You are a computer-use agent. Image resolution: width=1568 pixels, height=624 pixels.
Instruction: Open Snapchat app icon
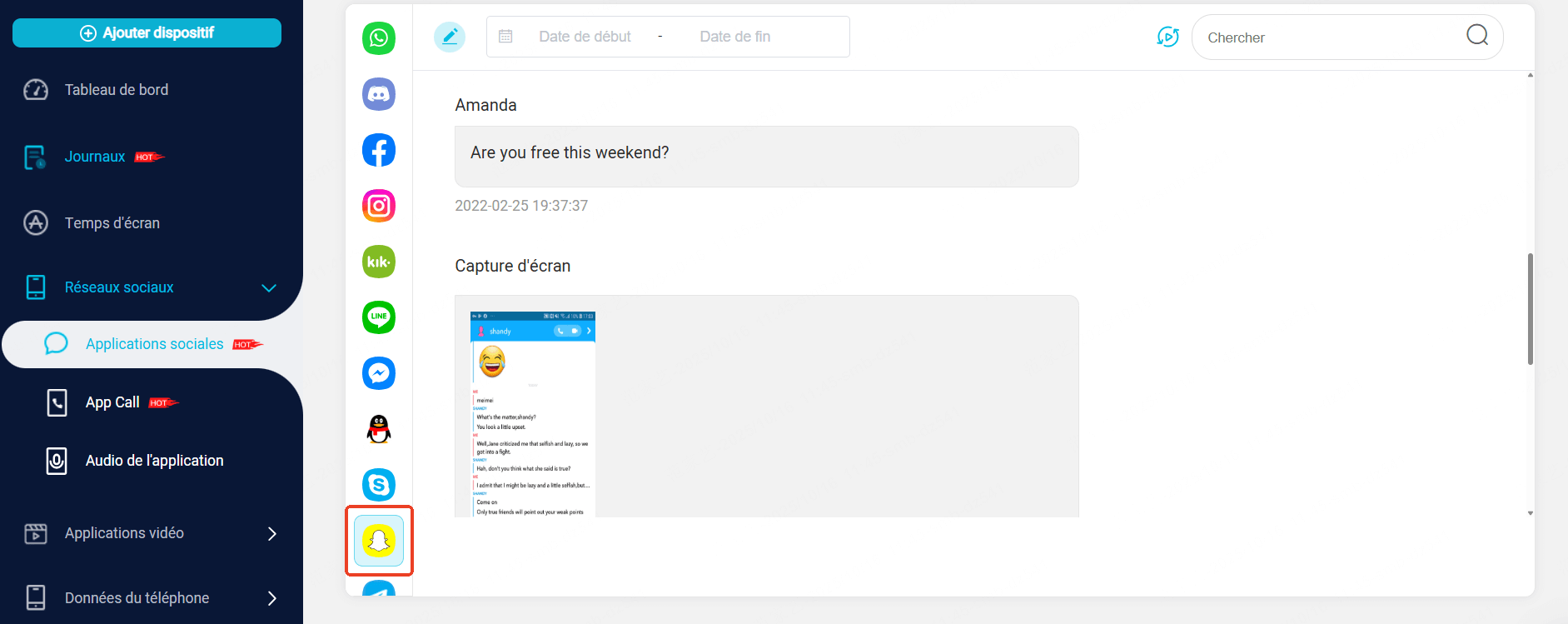click(379, 541)
